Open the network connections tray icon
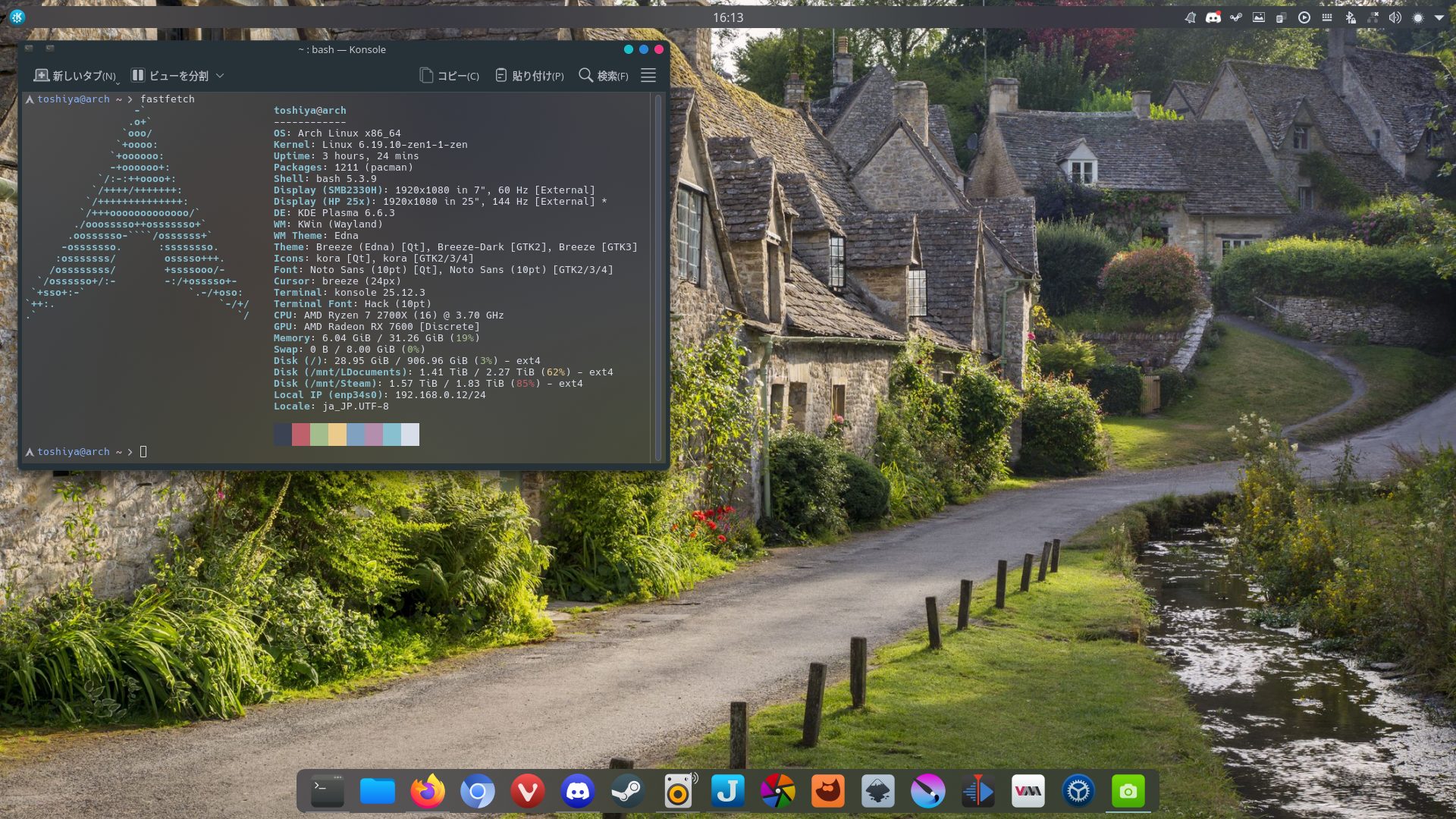 click(1373, 17)
